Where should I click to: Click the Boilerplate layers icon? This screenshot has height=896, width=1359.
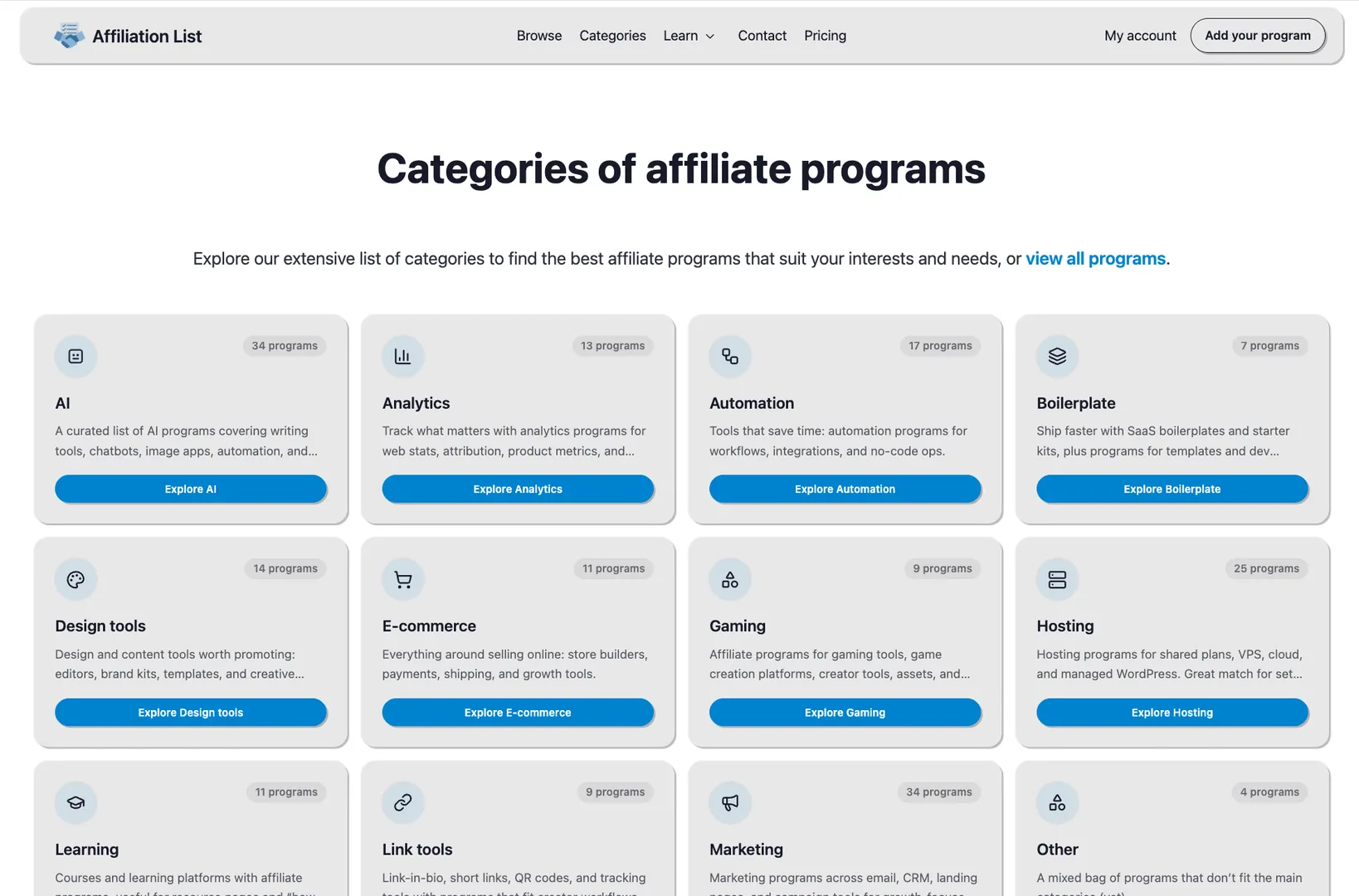click(1057, 356)
